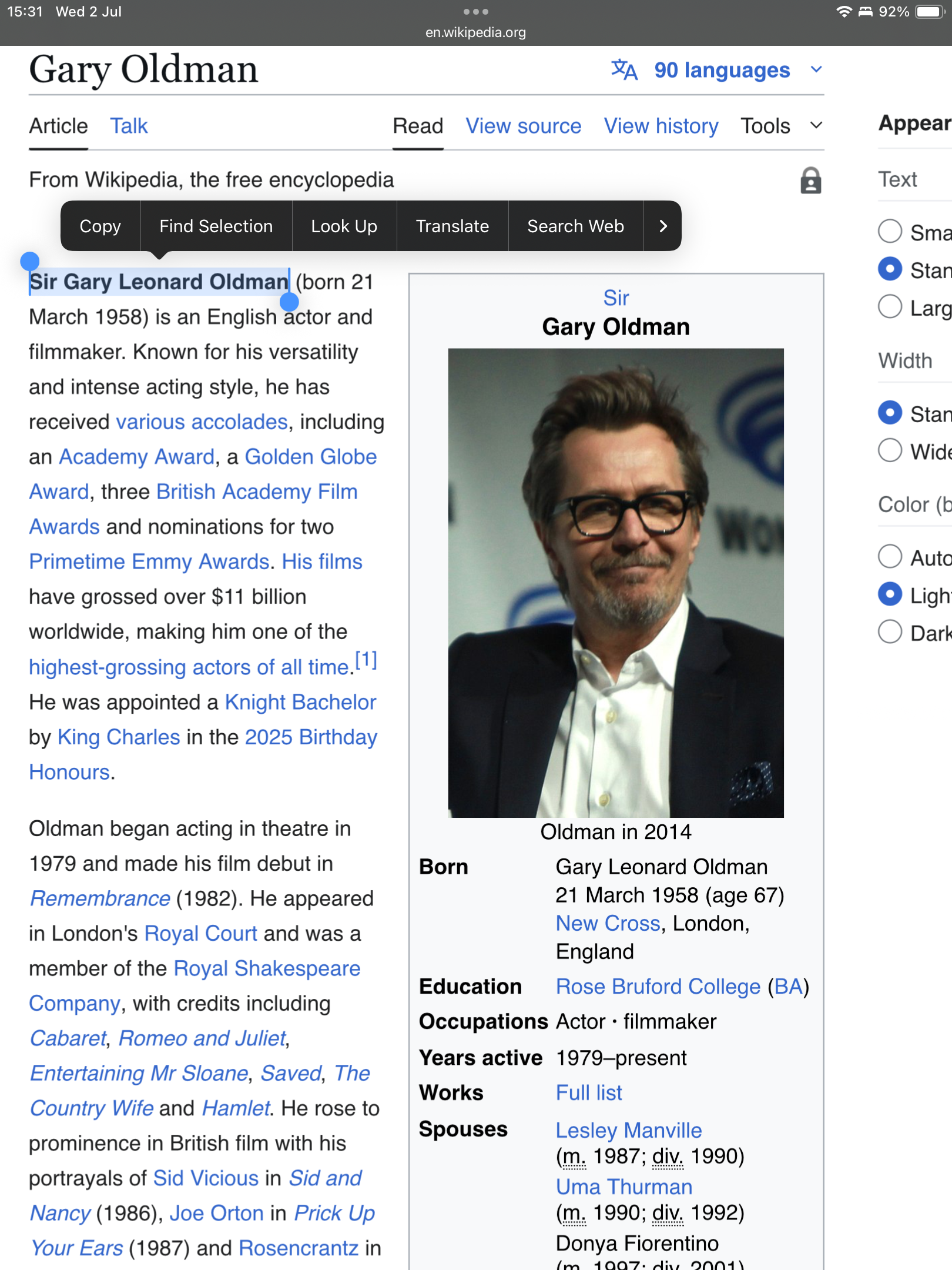The height and width of the screenshot is (1270, 952).
Task: Select the Light color radio
Action: (x=890, y=594)
